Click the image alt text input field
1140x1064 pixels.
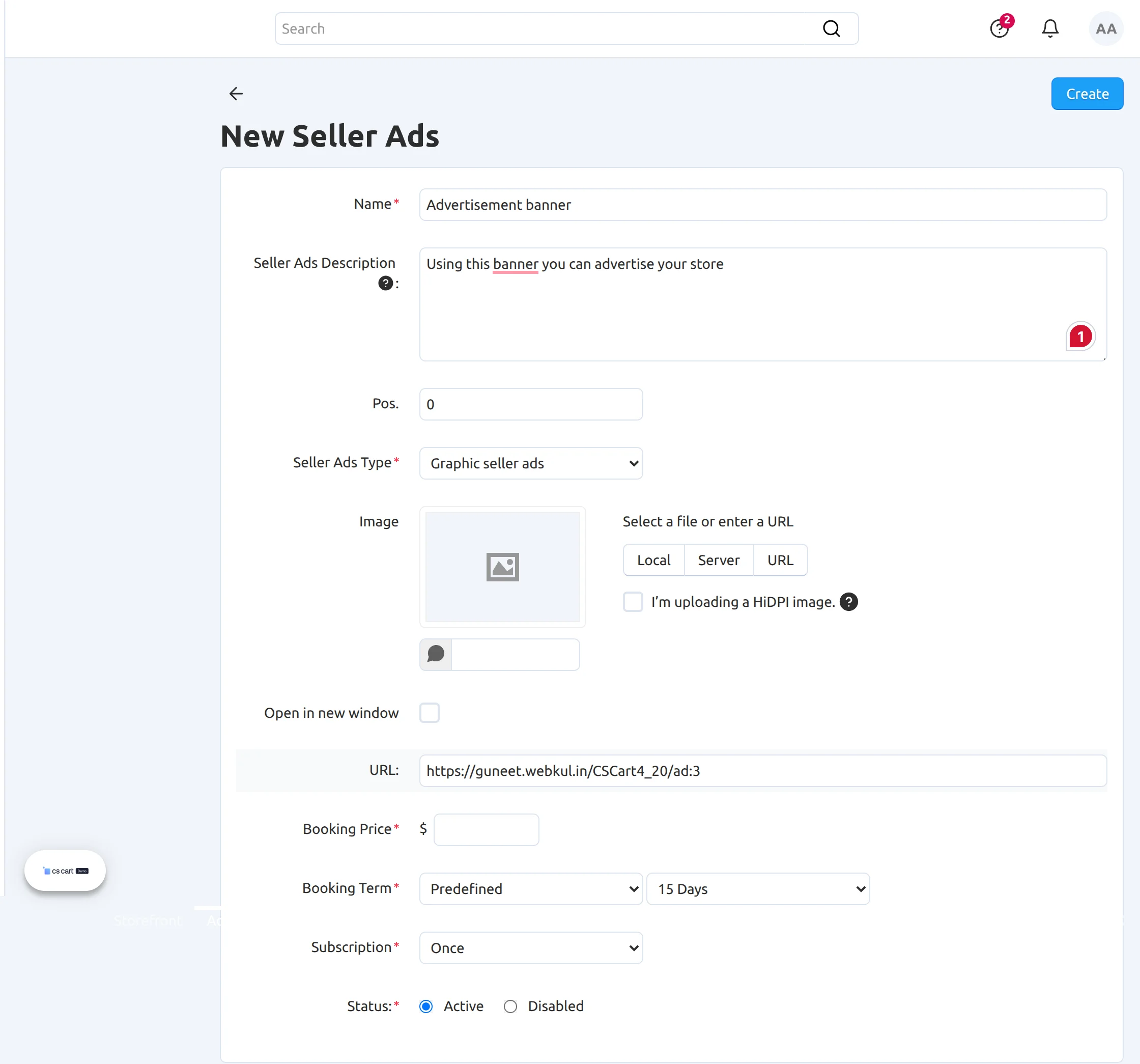point(516,655)
